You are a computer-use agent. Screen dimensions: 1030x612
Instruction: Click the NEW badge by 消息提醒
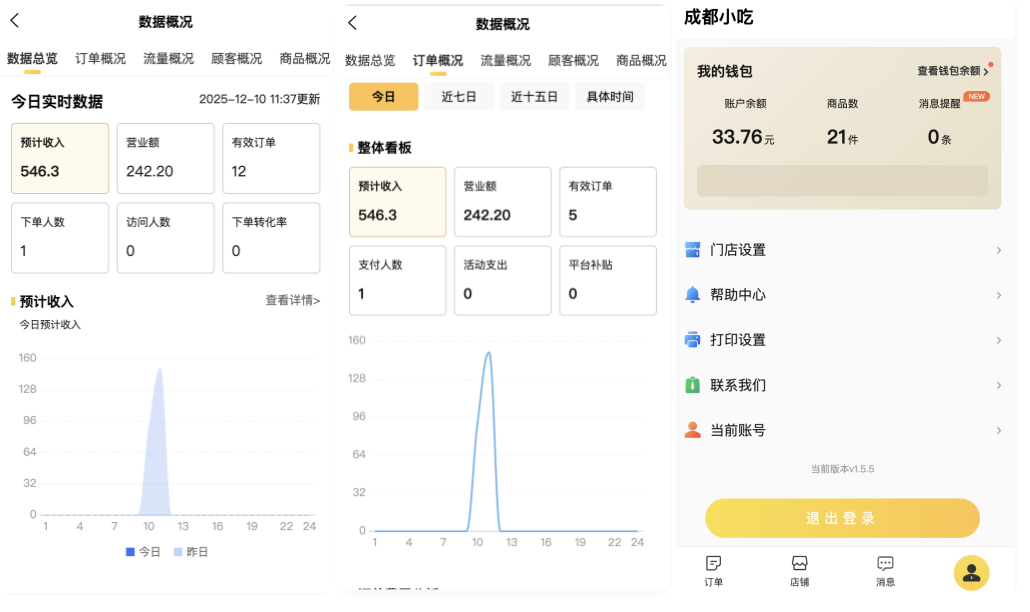pos(977,97)
